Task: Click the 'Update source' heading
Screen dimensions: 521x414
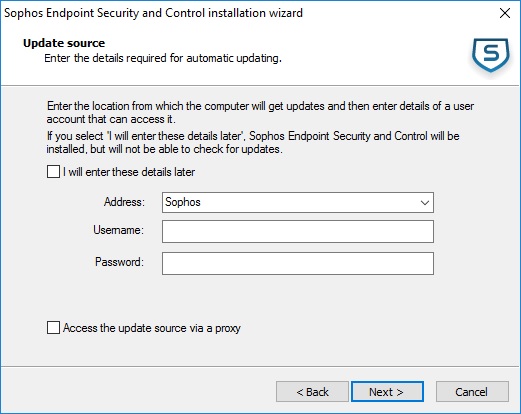Action: point(64,43)
